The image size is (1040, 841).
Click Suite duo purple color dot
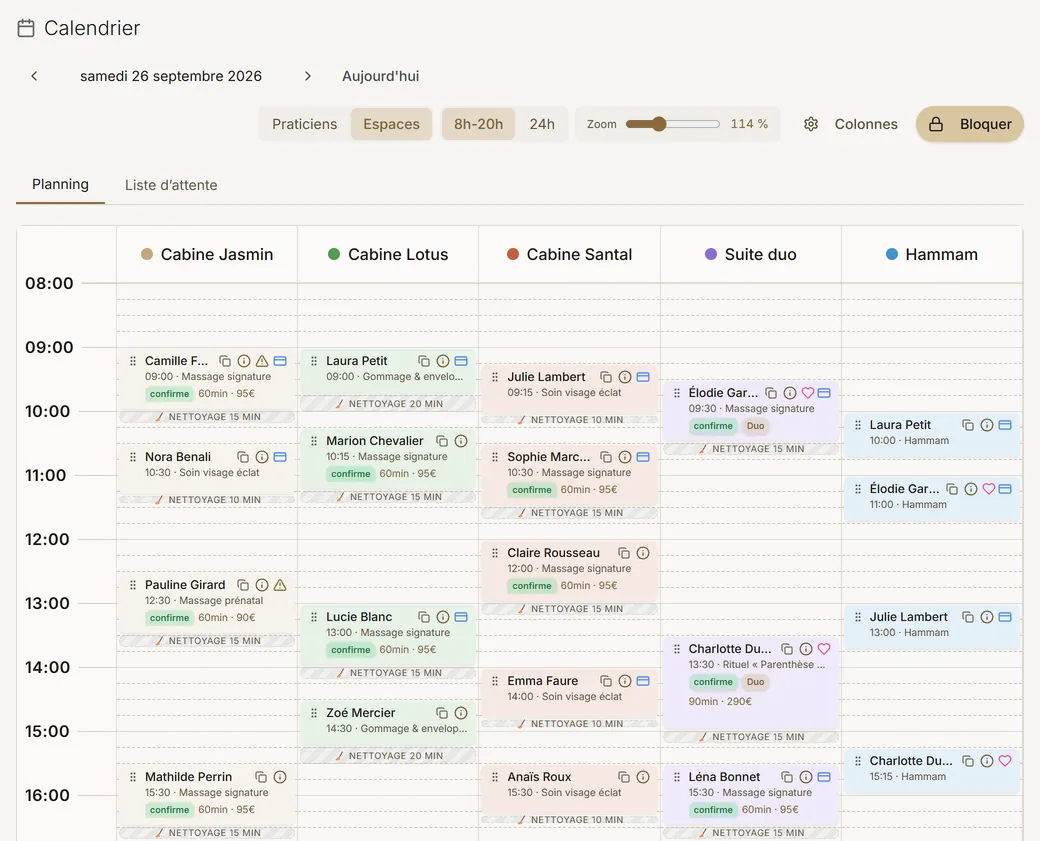coord(710,254)
